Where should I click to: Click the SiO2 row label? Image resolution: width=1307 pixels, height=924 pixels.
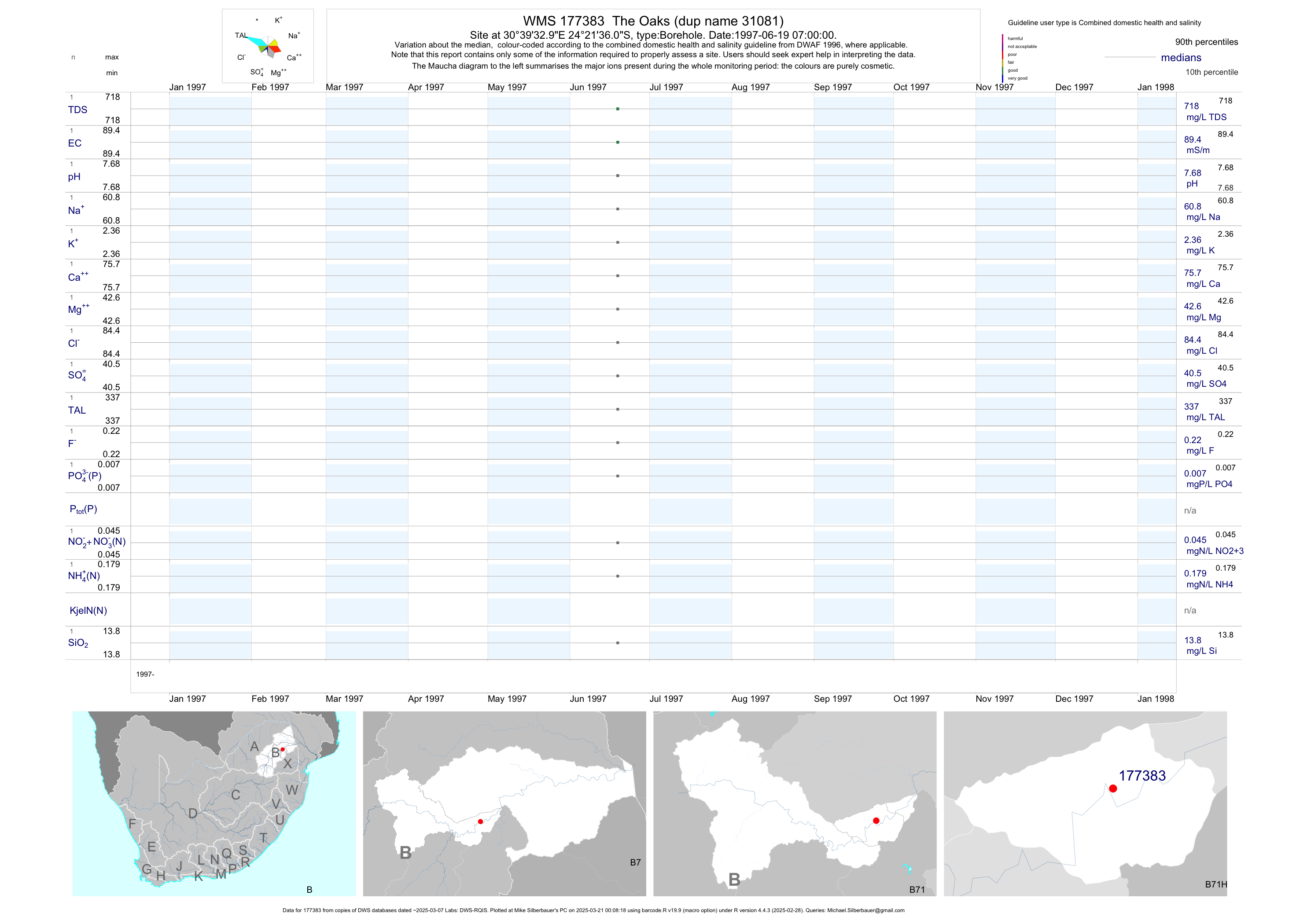[x=78, y=643]
